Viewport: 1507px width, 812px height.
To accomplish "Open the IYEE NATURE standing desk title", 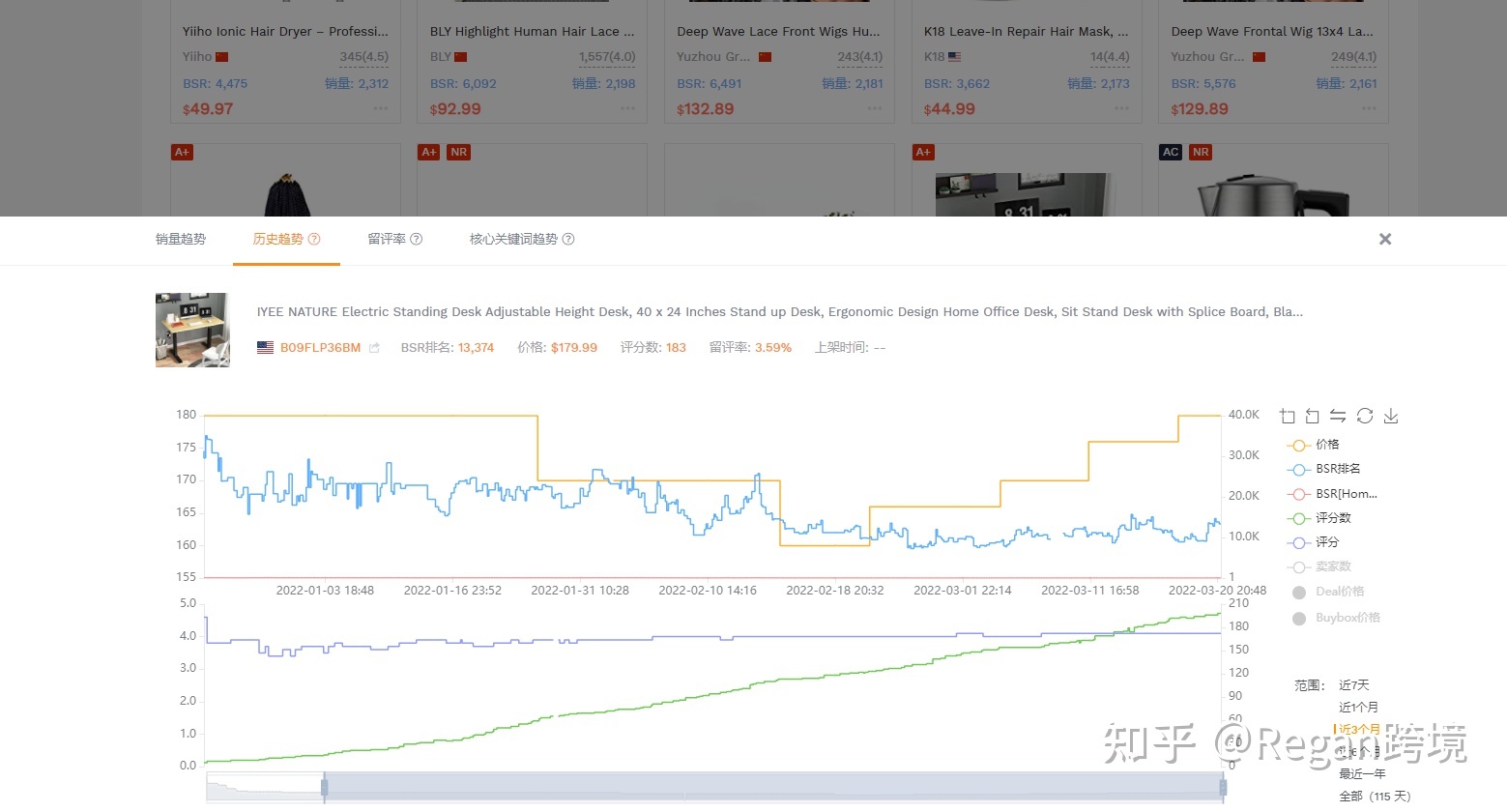I will point(779,312).
